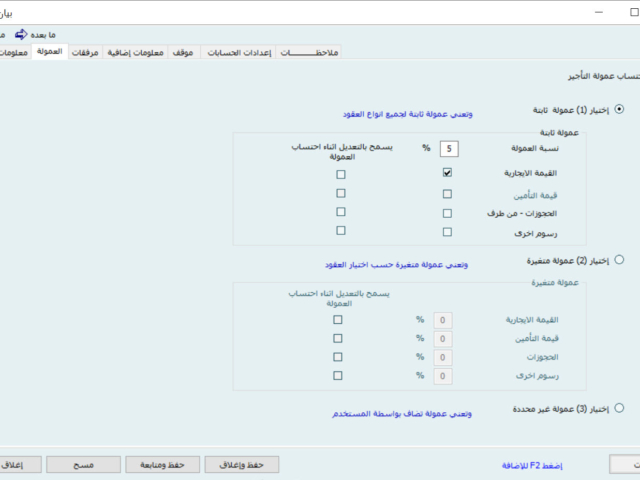This screenshot has height=480, width=640.
Task: Select option (2) 'عمولة متغيرة' radio button
Action: coord(619,260)
